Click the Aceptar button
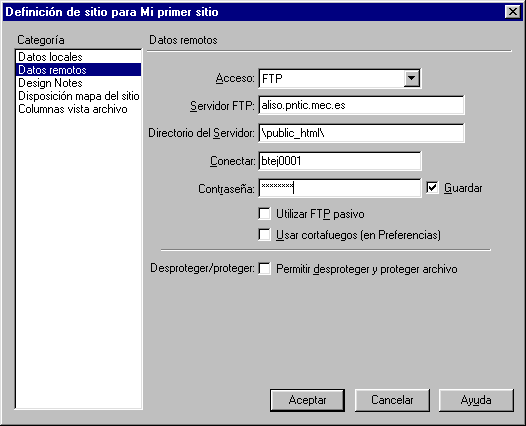This screenshot has width=526, height=426. [307, 400]
